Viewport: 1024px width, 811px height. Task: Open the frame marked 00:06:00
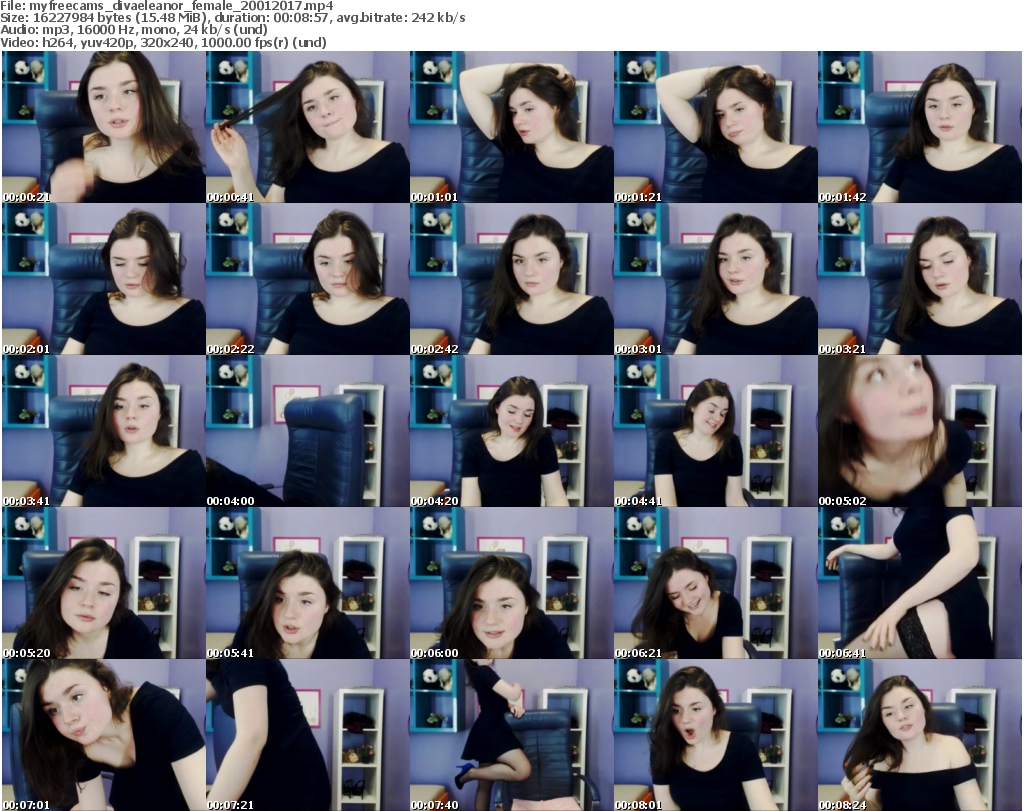511,584
